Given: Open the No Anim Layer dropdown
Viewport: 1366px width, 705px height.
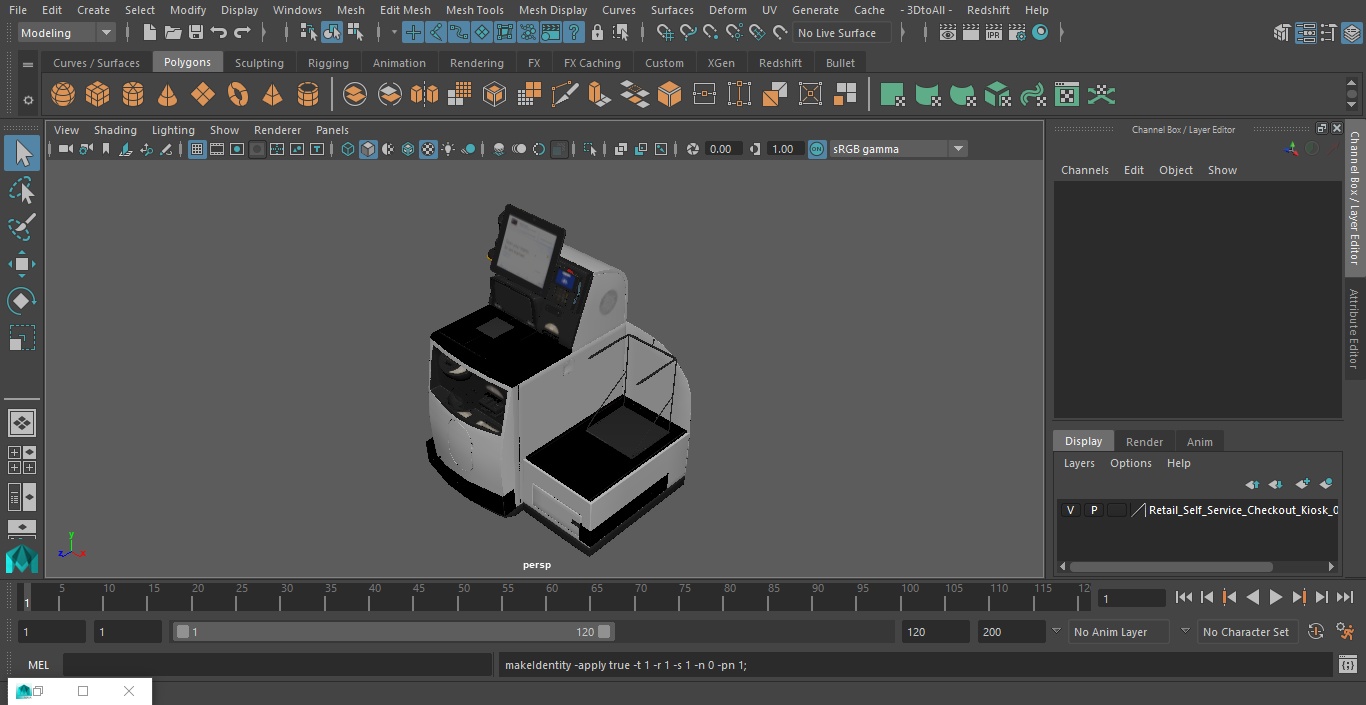Looking at the screenshot, I should click(x=1121, y=632).
